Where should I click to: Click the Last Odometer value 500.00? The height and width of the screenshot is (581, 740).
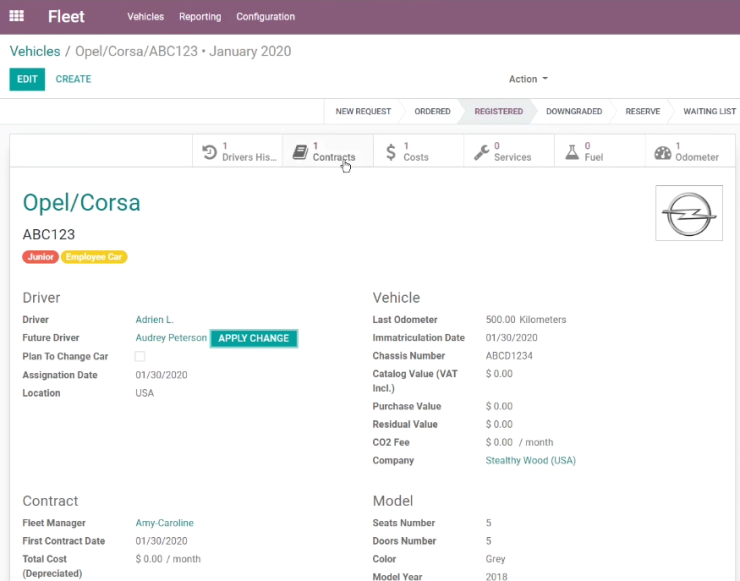coord(500,320)
